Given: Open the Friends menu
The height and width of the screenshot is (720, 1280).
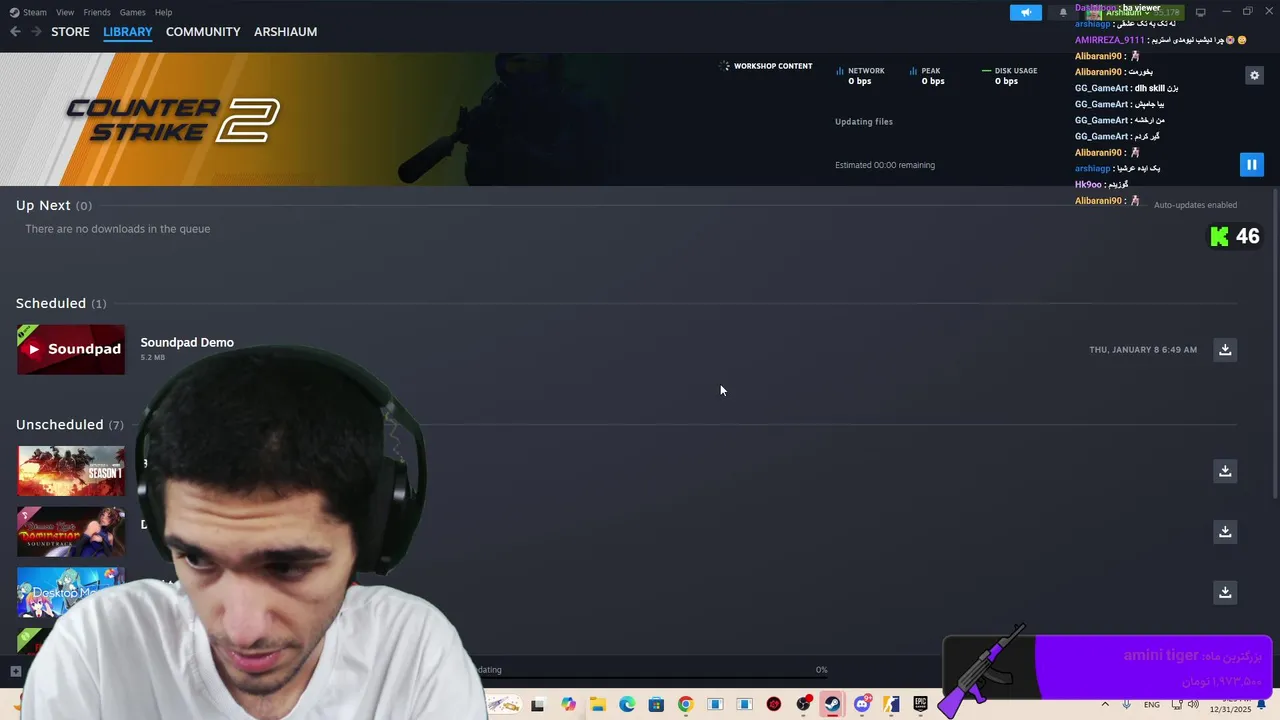Looking at the screenshot, I should pos(97,12).
